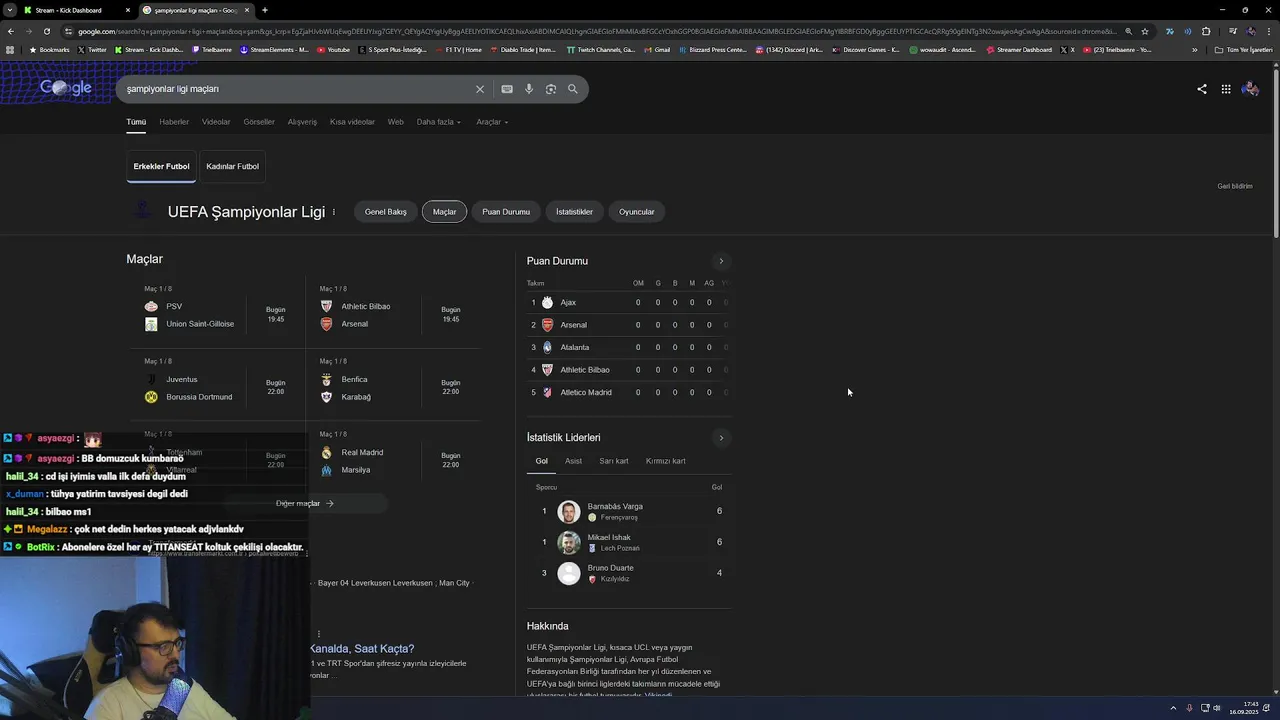
Task: Submit search with the magnifier icon
Action: click(x=573, y=89)
